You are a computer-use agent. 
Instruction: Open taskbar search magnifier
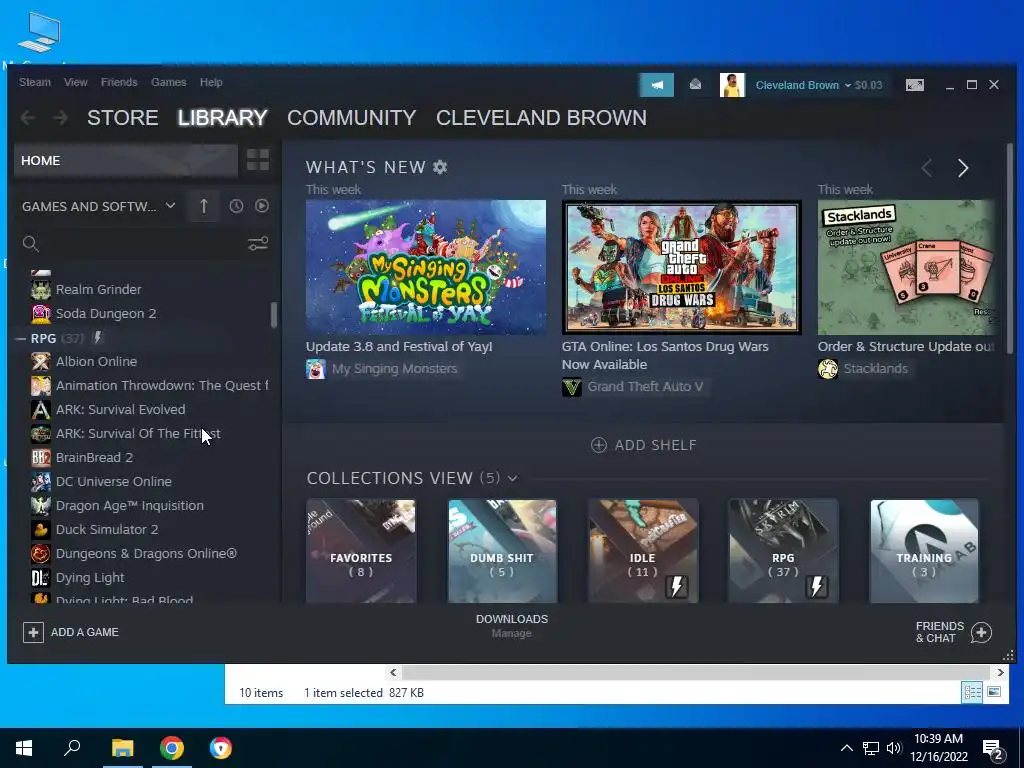coord(72,748)
